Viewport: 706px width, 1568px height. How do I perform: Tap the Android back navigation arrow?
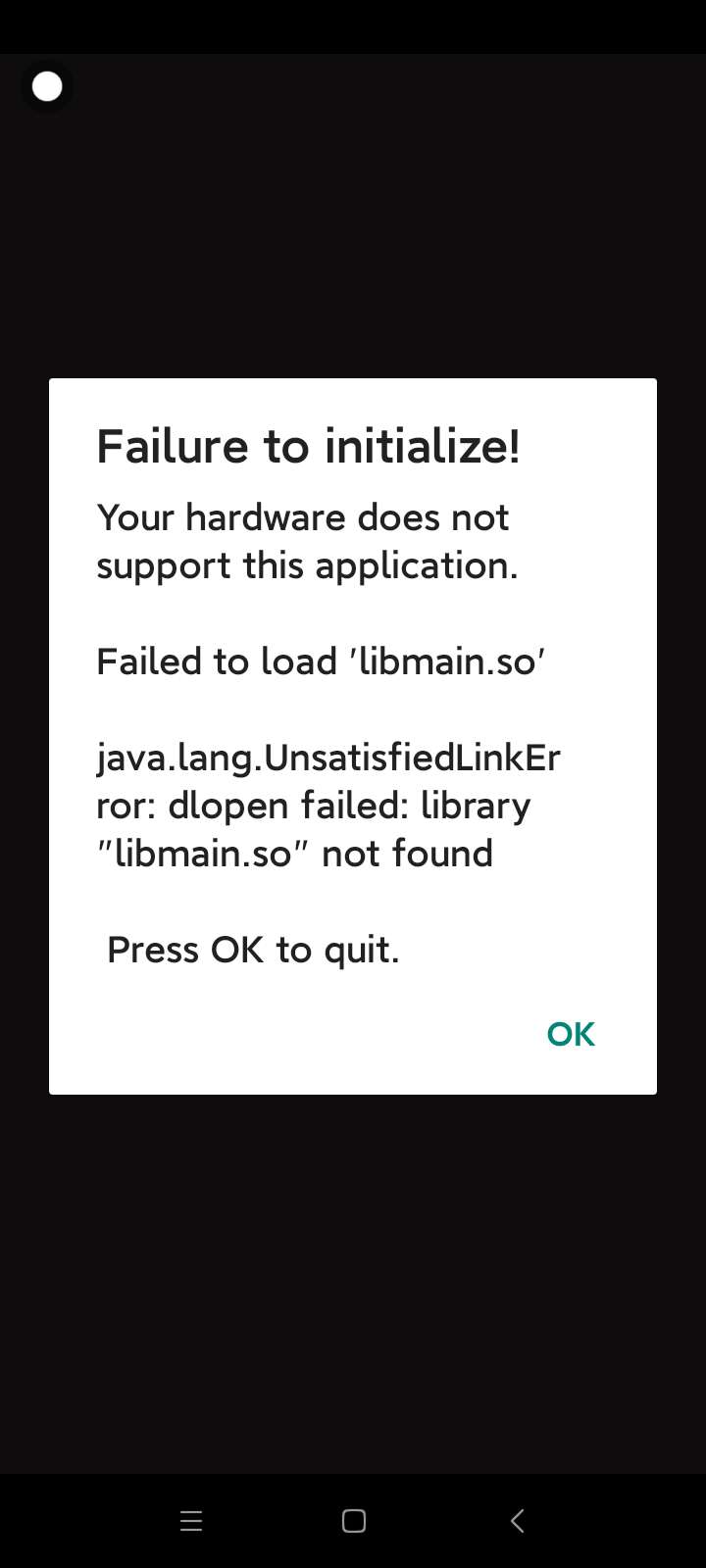pos(517,1521)
